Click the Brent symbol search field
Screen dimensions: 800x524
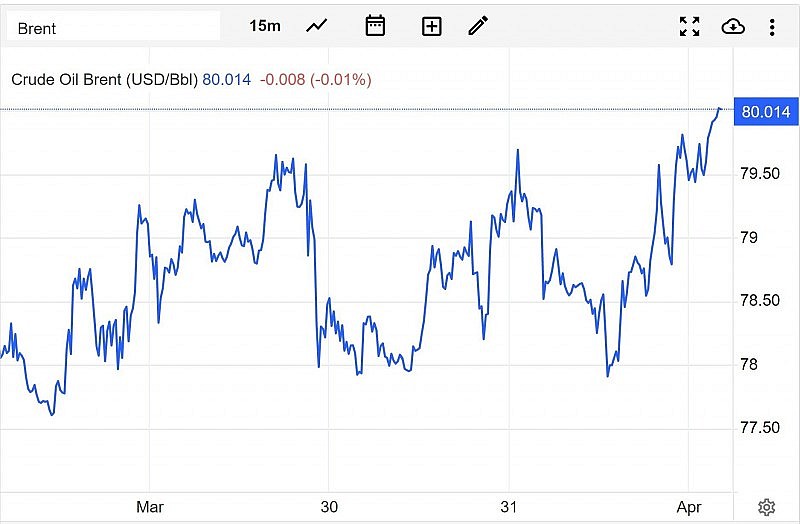[x=113, y=27]
